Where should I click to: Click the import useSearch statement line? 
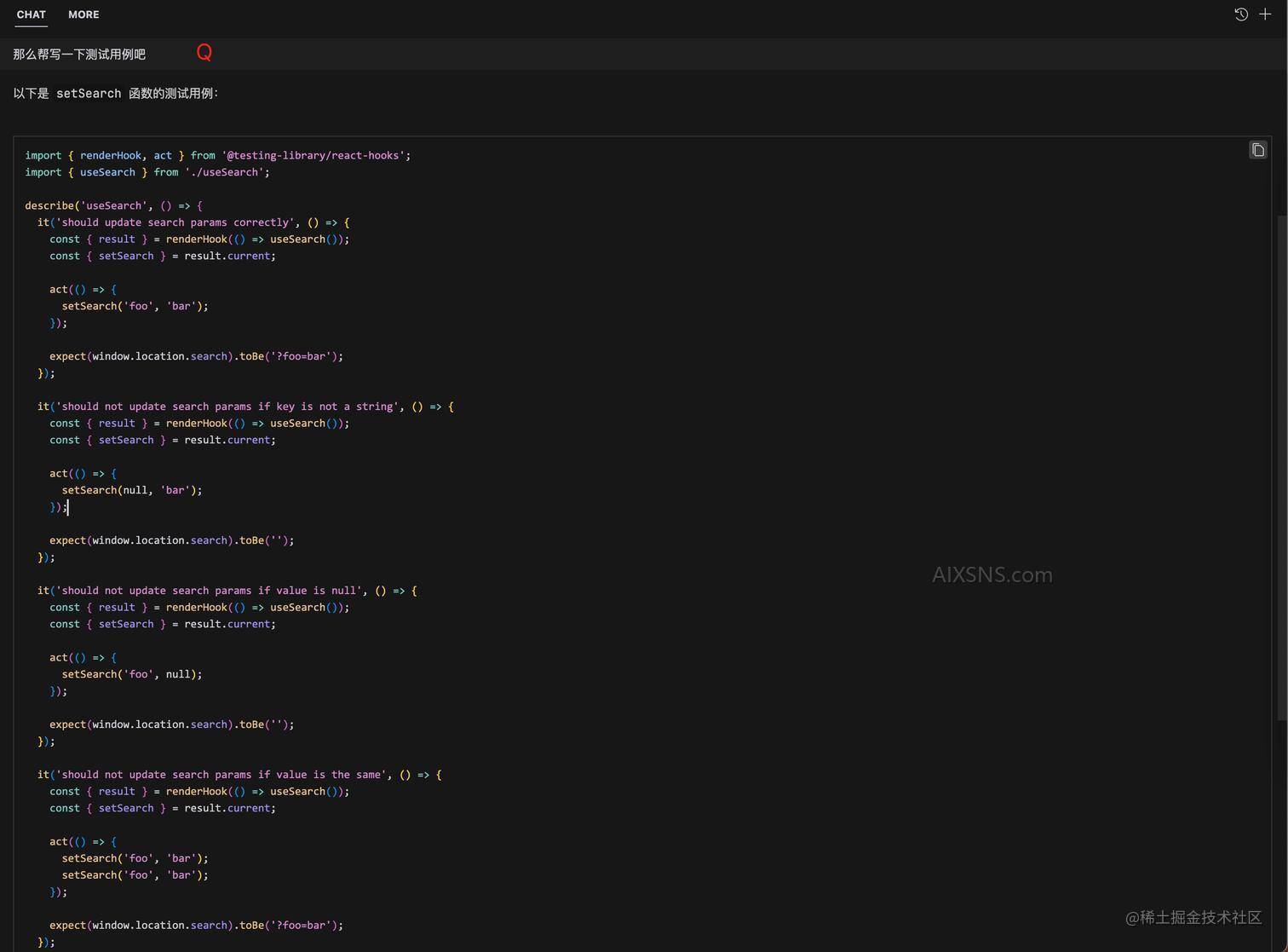[x=147, y=172]
